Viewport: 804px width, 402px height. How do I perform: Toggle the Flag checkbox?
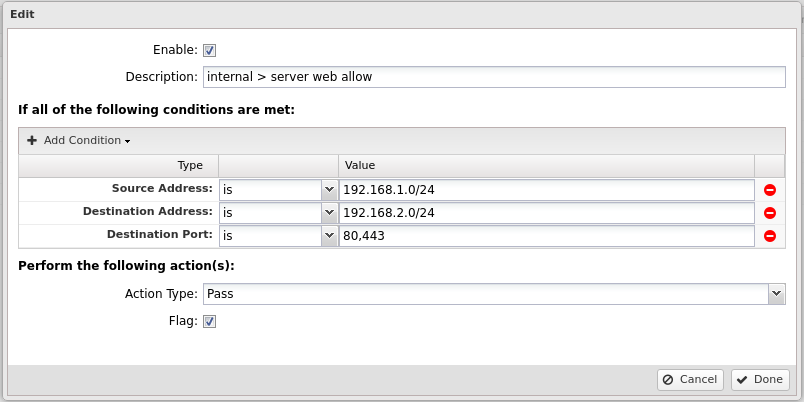pyautogui.click(x=210, y=321)
